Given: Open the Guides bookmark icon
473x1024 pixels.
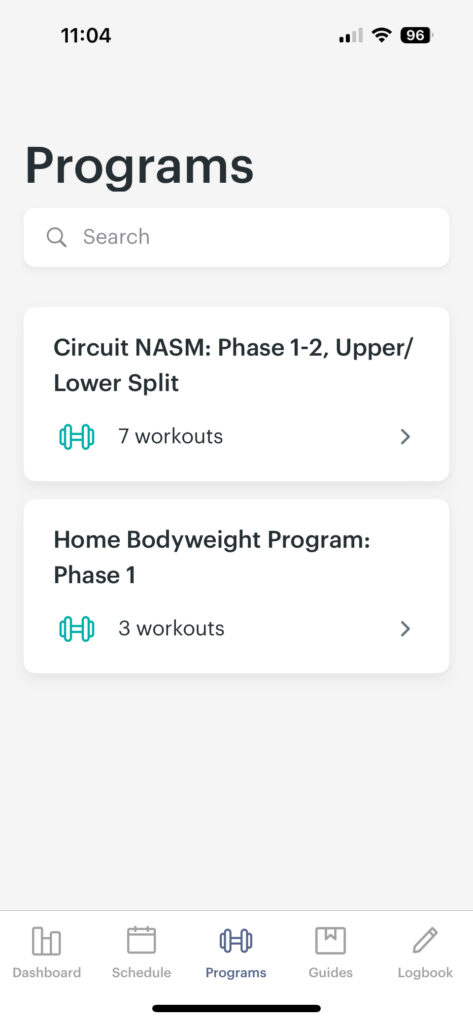Looking at the screenshot, I should tap(331, 941).
